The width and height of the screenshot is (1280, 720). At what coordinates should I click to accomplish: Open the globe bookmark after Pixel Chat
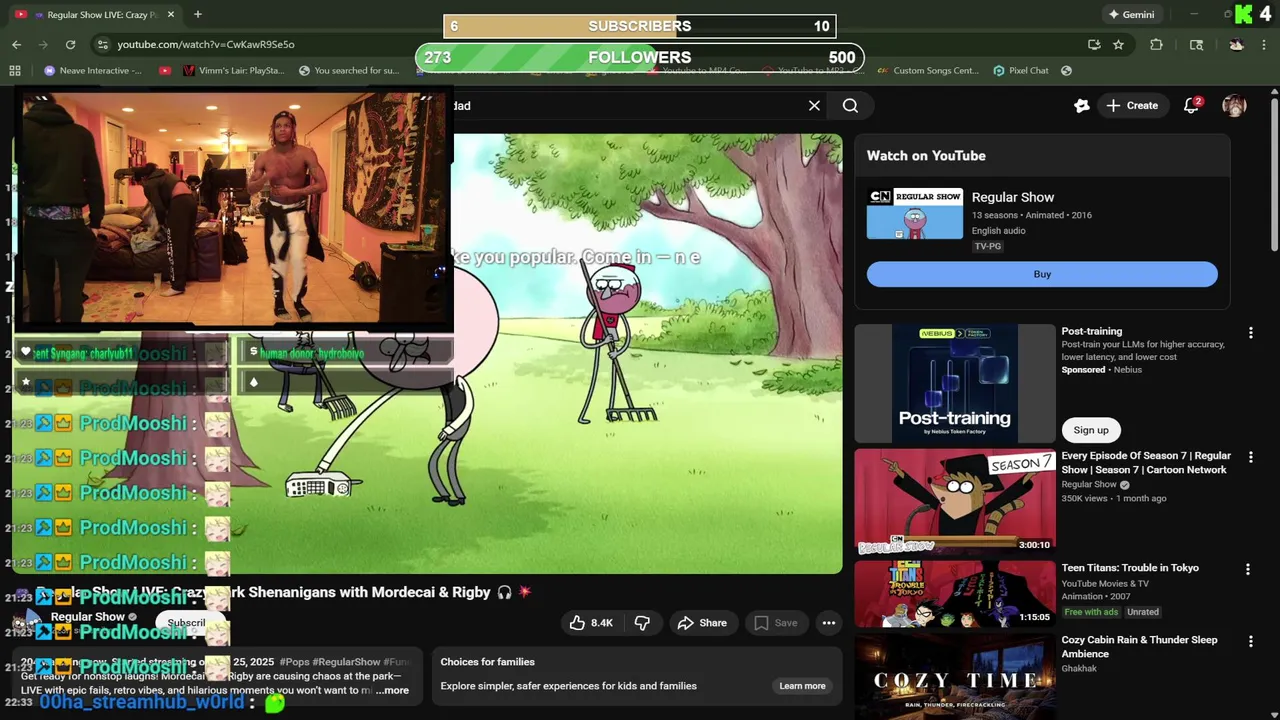pos(1066,70)
